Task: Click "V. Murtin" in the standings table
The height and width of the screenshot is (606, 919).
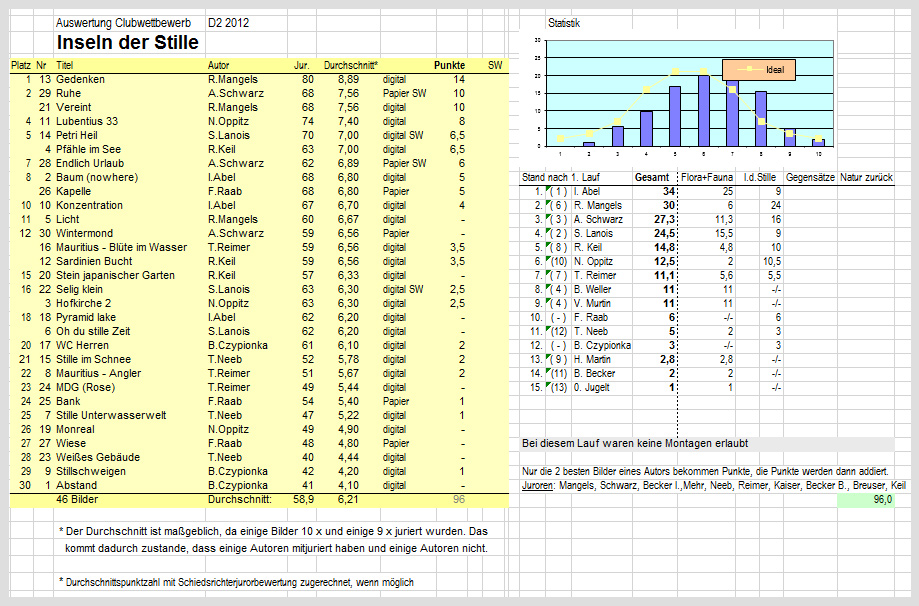Action: (x=592, y=304)
